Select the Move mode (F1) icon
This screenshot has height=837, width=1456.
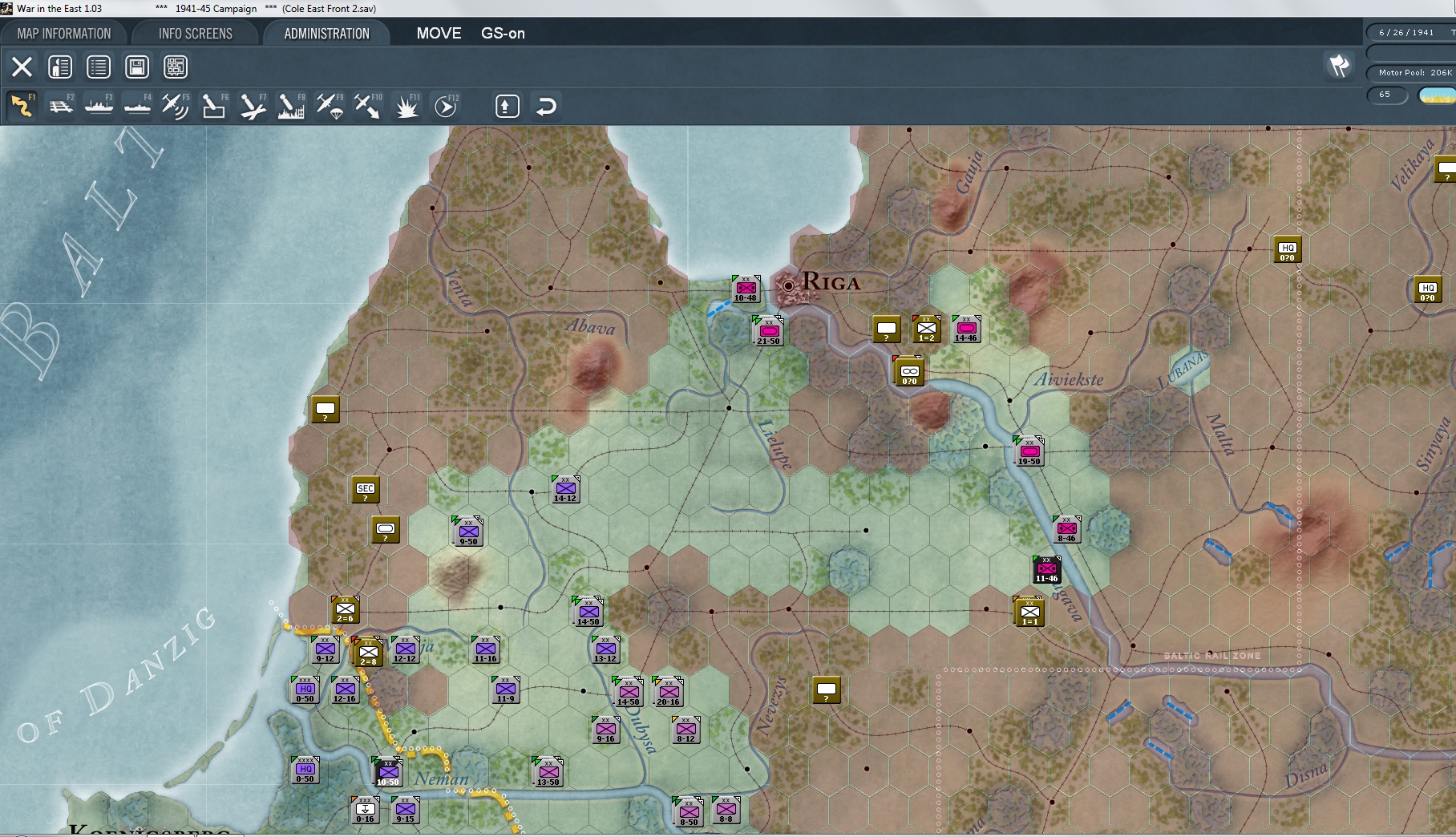pyautogui.click(x=22, y=106)
